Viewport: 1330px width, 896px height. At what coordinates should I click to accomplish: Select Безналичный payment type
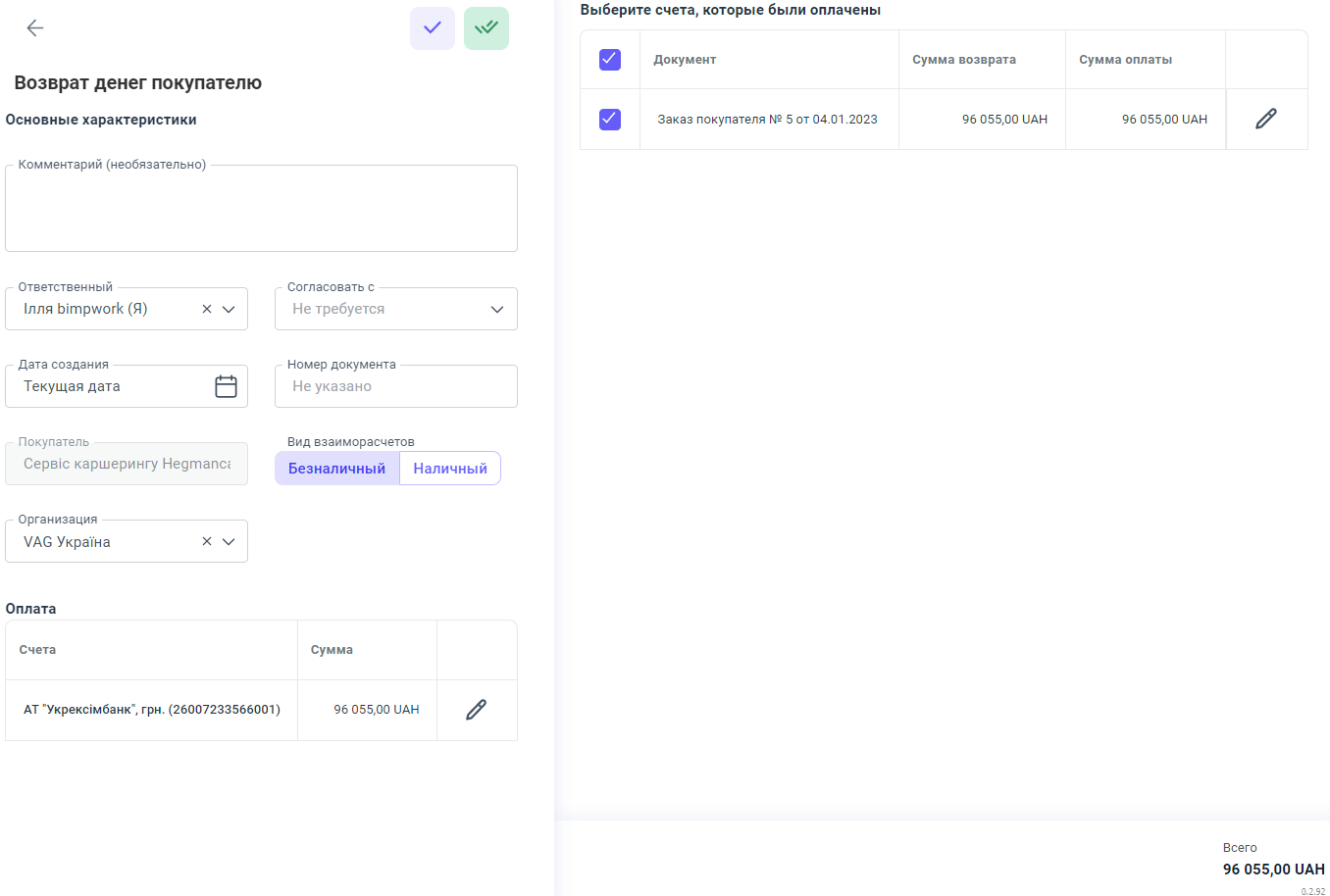(336, 469)
